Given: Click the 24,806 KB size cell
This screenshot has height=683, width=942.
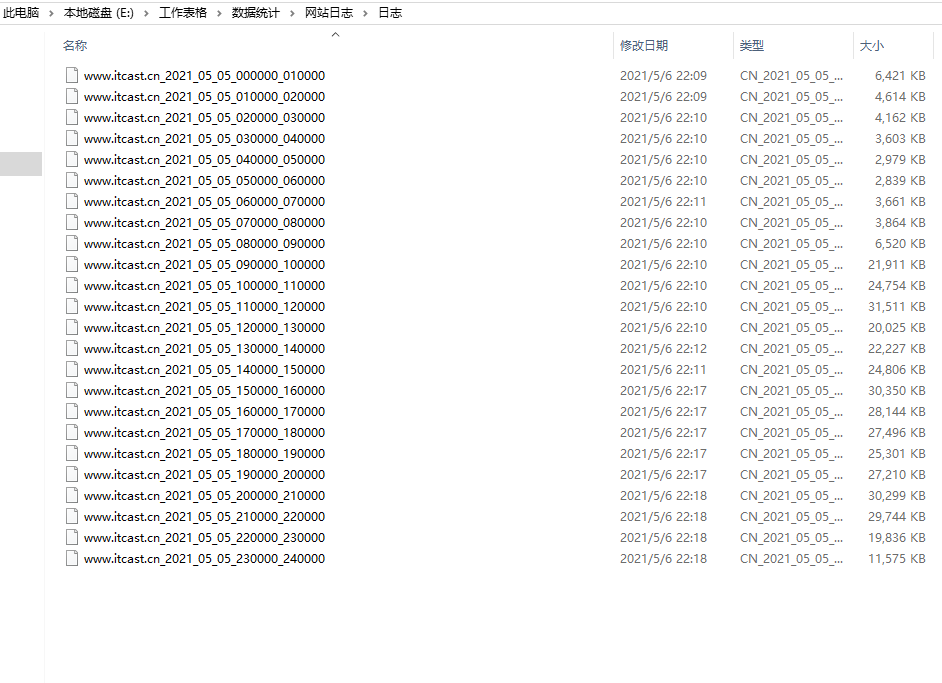Looking at the screenshot, I should (x=896, y=370).
